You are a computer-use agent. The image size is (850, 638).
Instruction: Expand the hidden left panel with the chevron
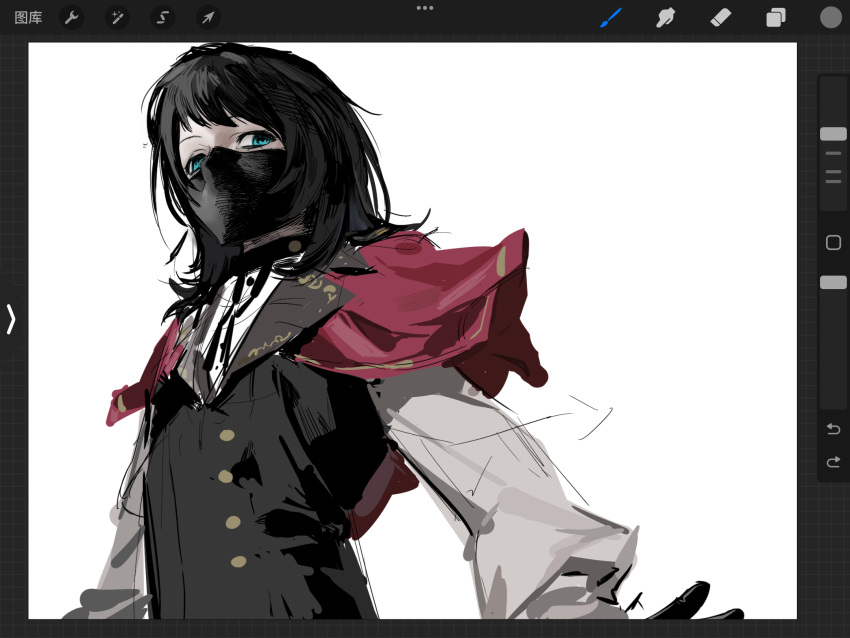tap(10, 319)
